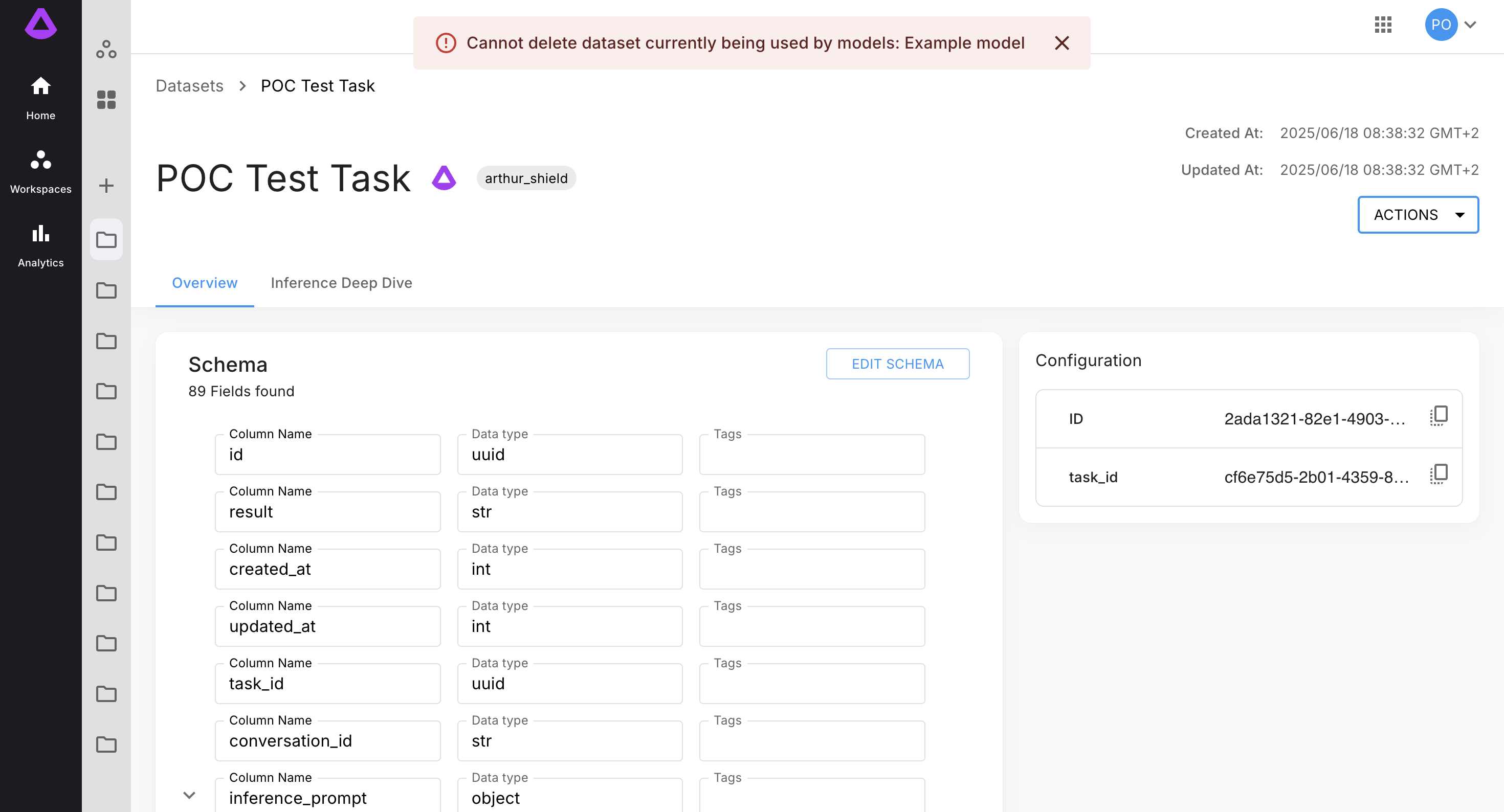Switch to the Overview tab

click(204, 283)
